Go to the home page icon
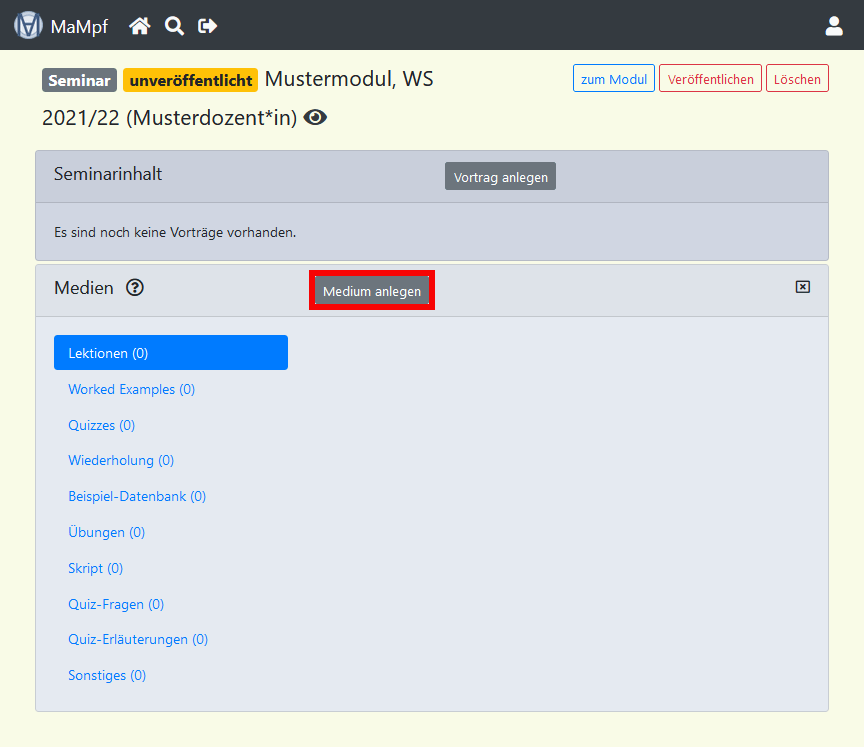This screenshot has width=864, height=747. 140,26
